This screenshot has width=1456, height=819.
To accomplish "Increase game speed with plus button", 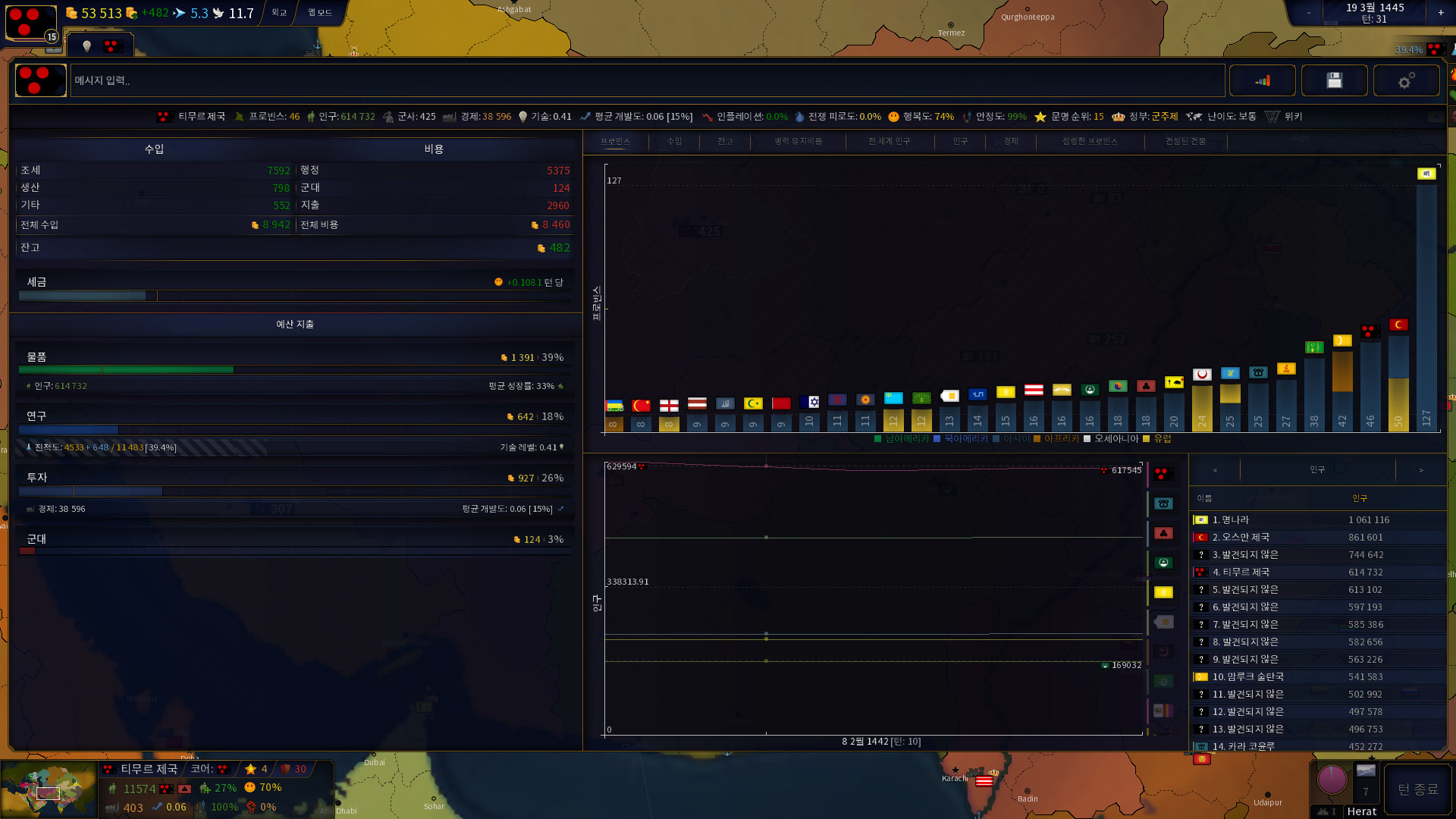I will (x=1440, y=12).
